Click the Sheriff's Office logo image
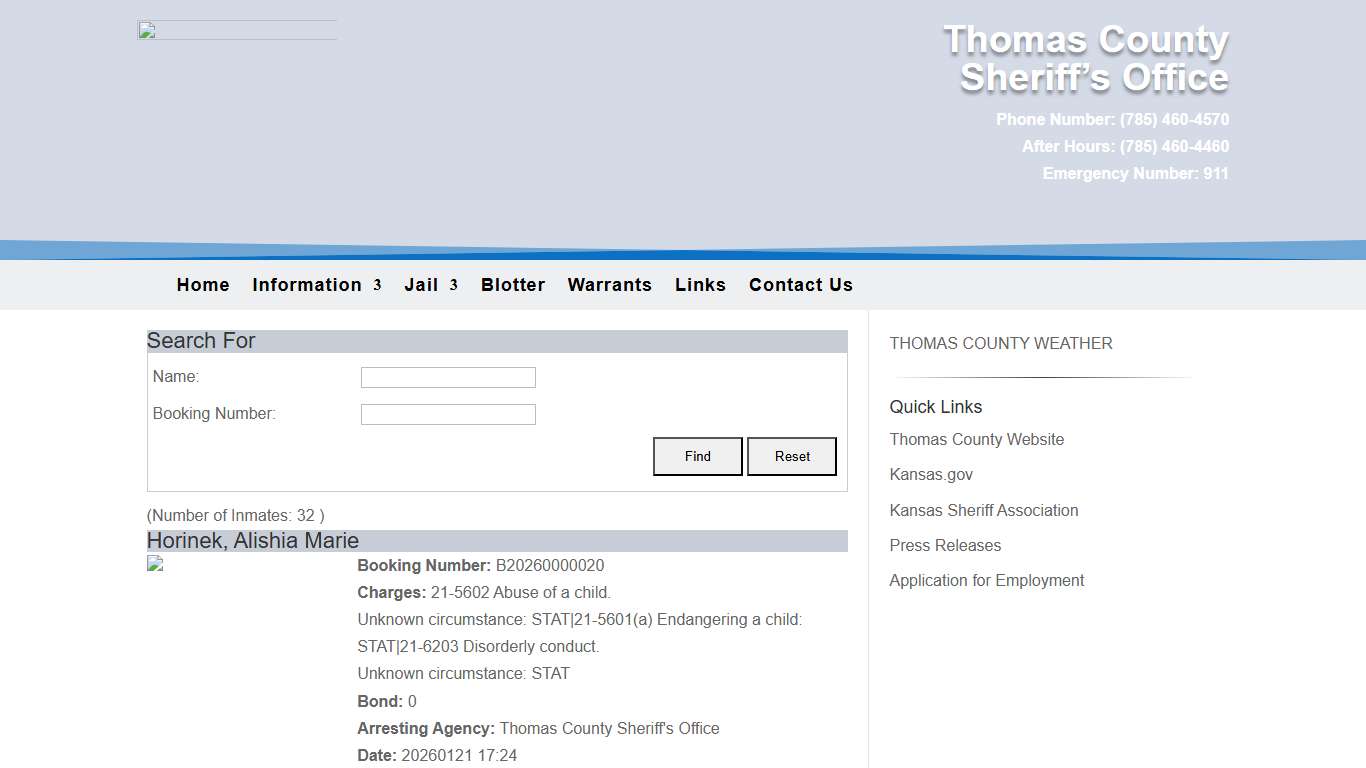This screenshot has height=768, width=1366. pyautogui.click(x=236, y=29)
